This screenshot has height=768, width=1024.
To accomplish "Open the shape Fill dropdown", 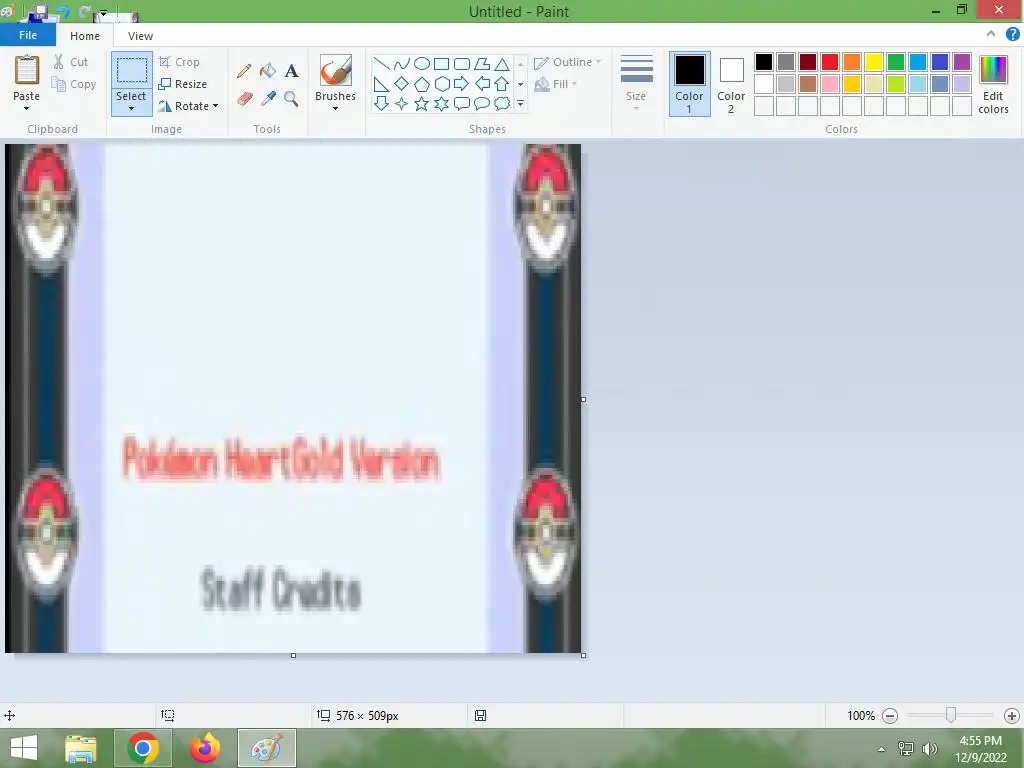I will pos(556,84).
